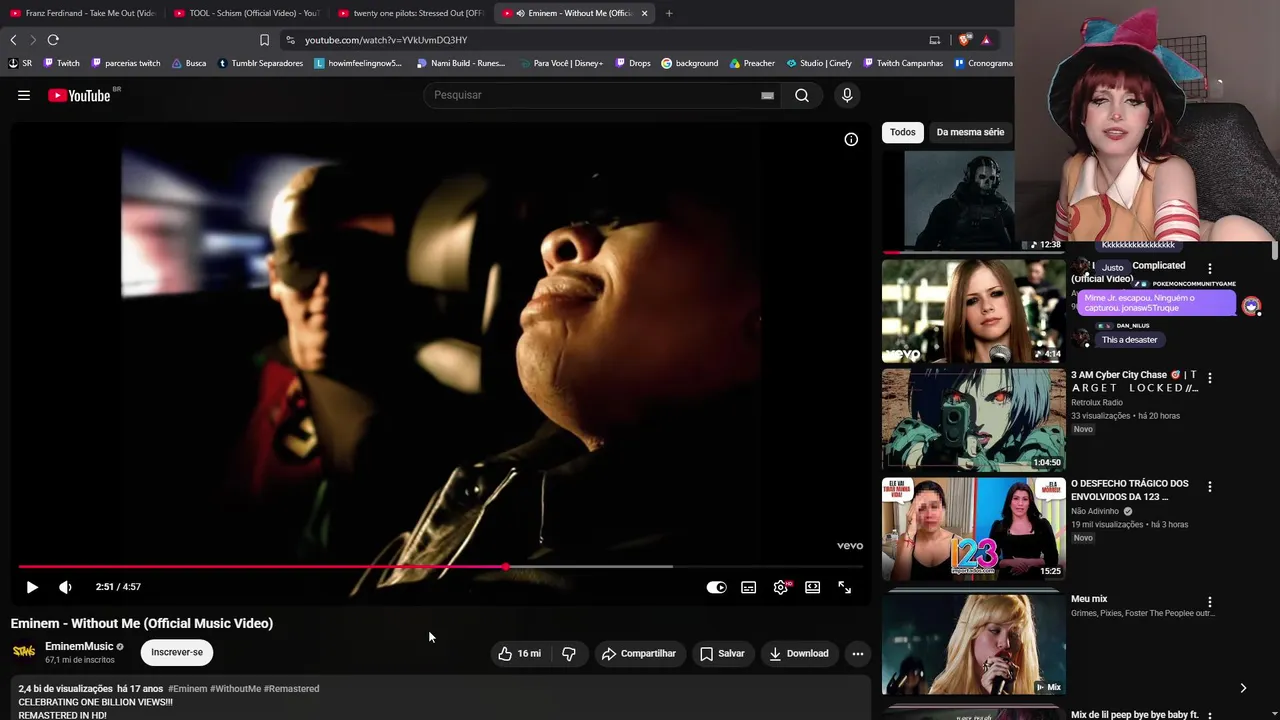Viewport: 1280px width, 720px height.
Task: Open the video info card icon
Action: point(851,139)
